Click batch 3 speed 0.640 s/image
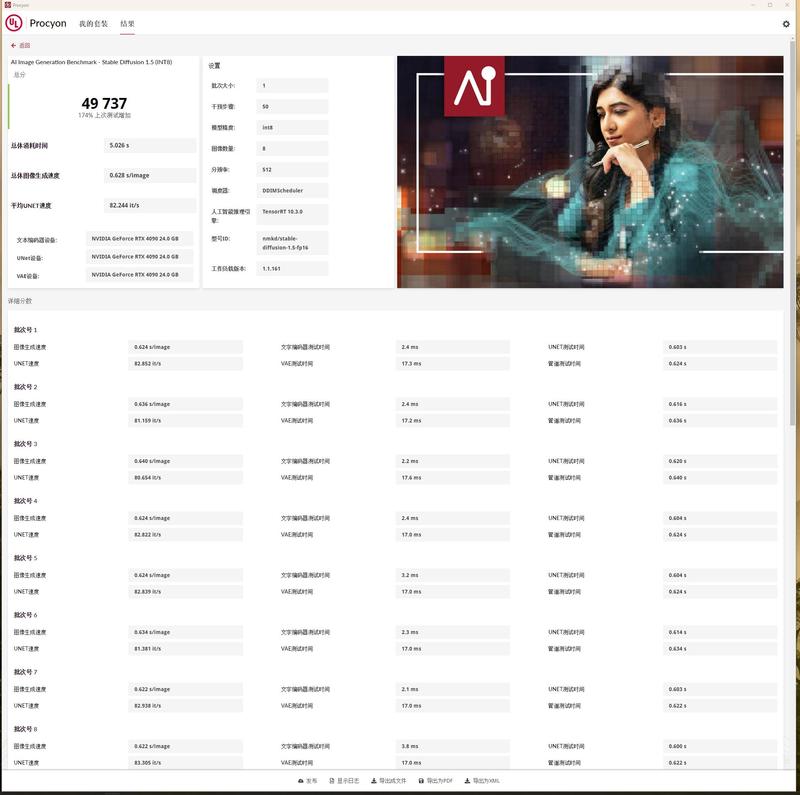The height and width of the screenshot is (795, 800). (x=185, y=461)
